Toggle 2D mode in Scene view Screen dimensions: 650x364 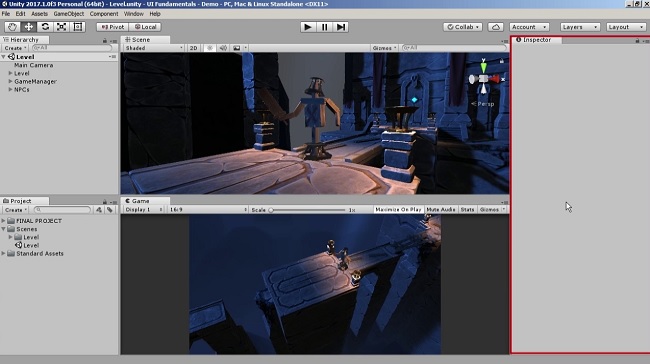(x=194, y=48)
